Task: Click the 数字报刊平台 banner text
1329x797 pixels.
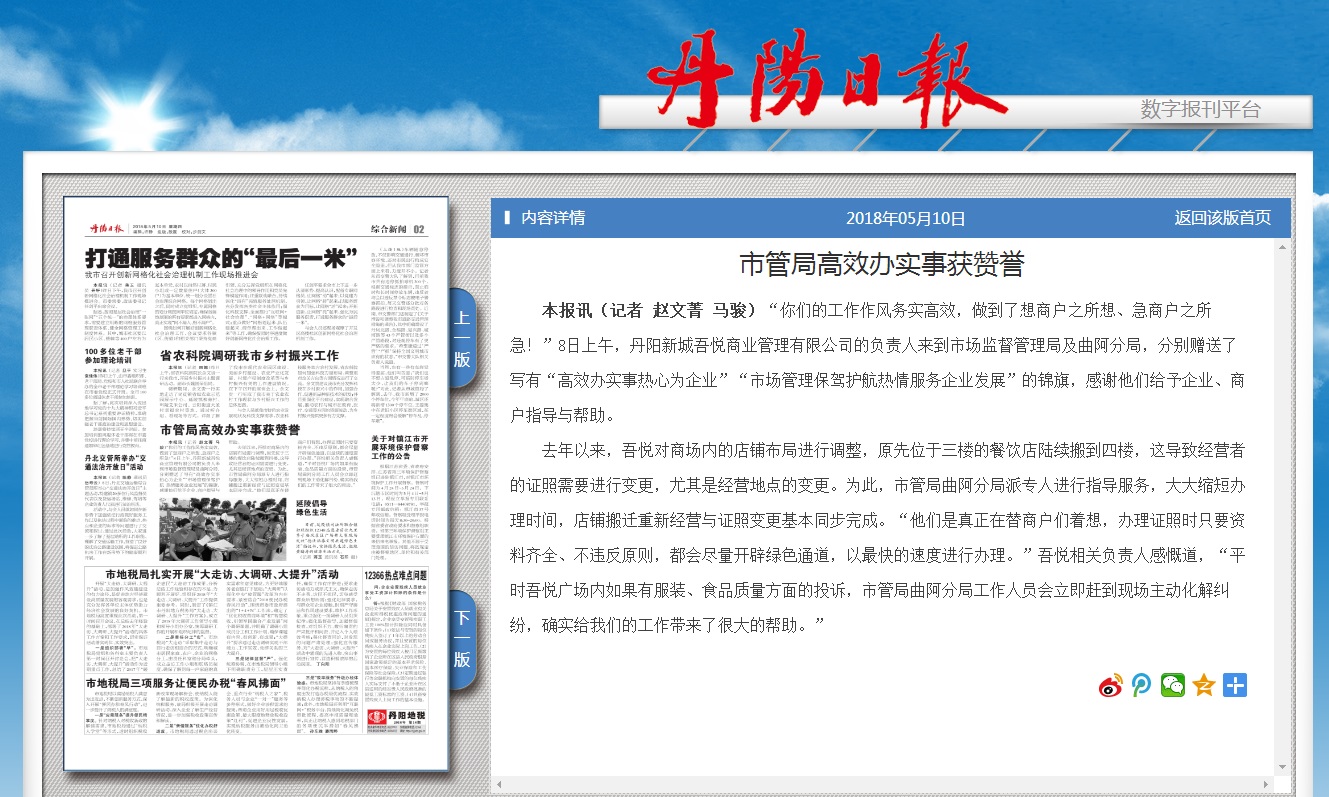Action: 1200,110
